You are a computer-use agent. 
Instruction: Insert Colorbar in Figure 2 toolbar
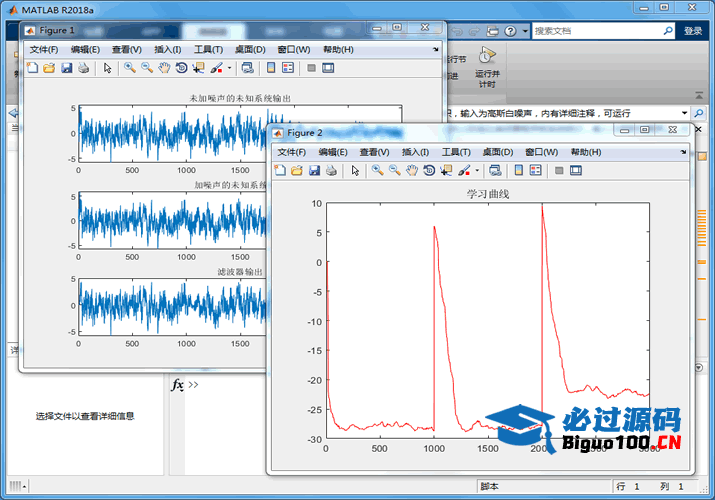pyautogui.click(x=518, y=170)
